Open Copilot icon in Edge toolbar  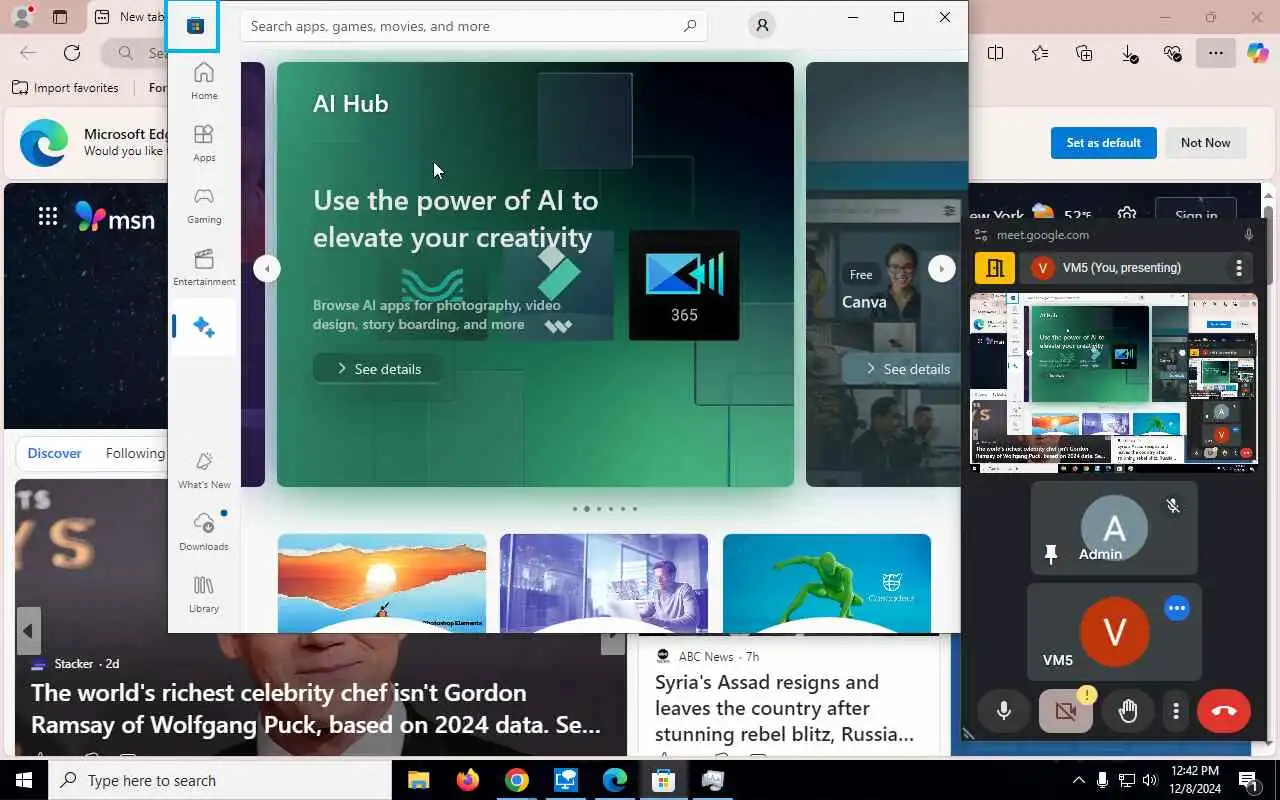[x=1258, y=53]
